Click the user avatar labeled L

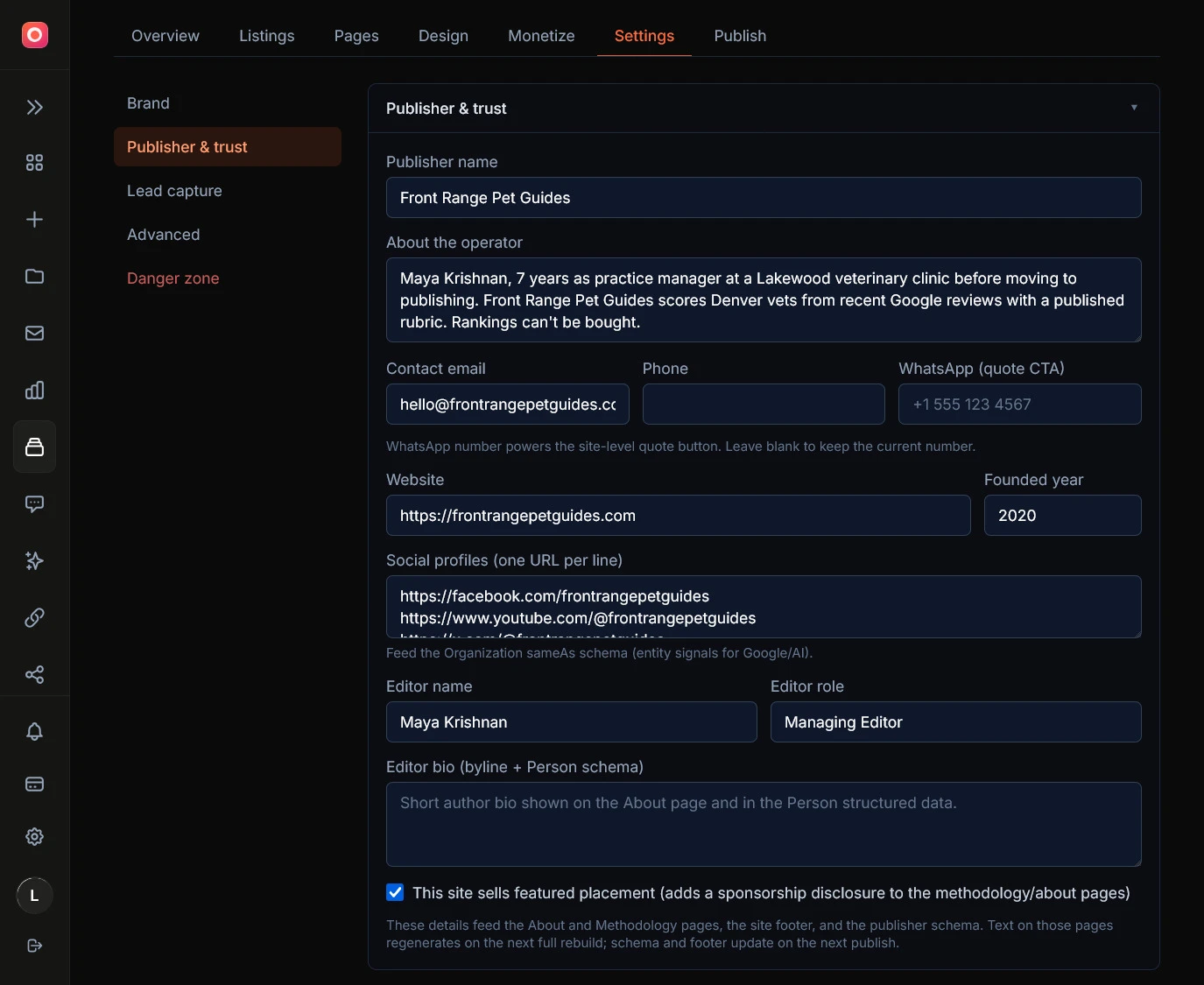click(x=34, y=896)
